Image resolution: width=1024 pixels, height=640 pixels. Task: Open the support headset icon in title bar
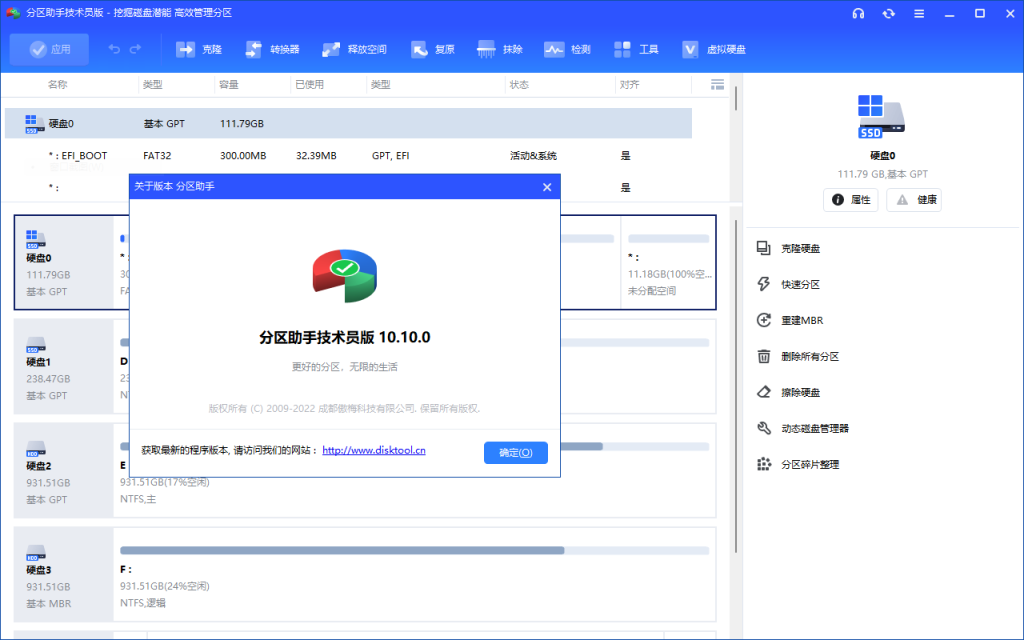(x=858, y=13)
